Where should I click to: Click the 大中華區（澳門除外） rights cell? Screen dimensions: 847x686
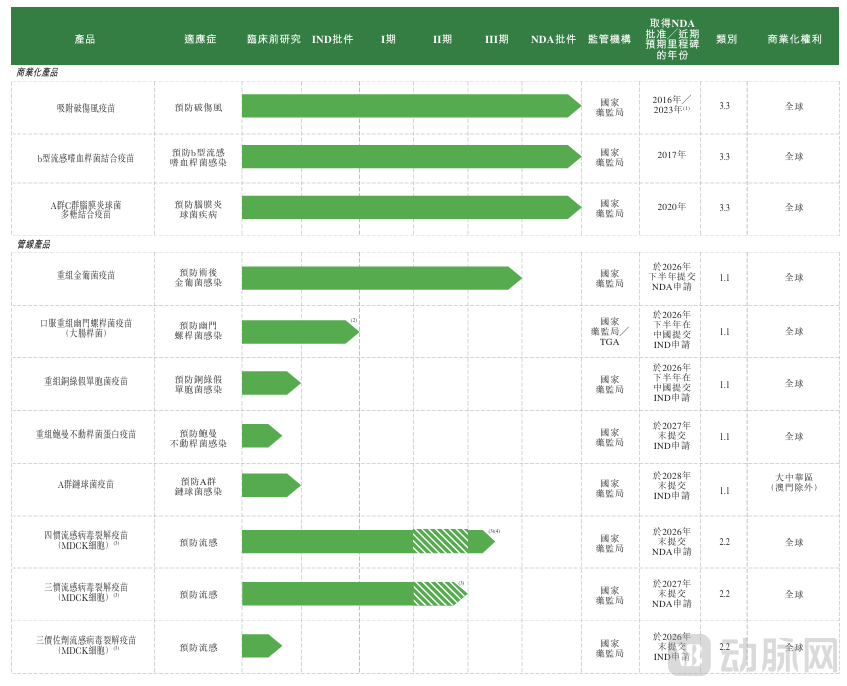(x=794, y=482)
